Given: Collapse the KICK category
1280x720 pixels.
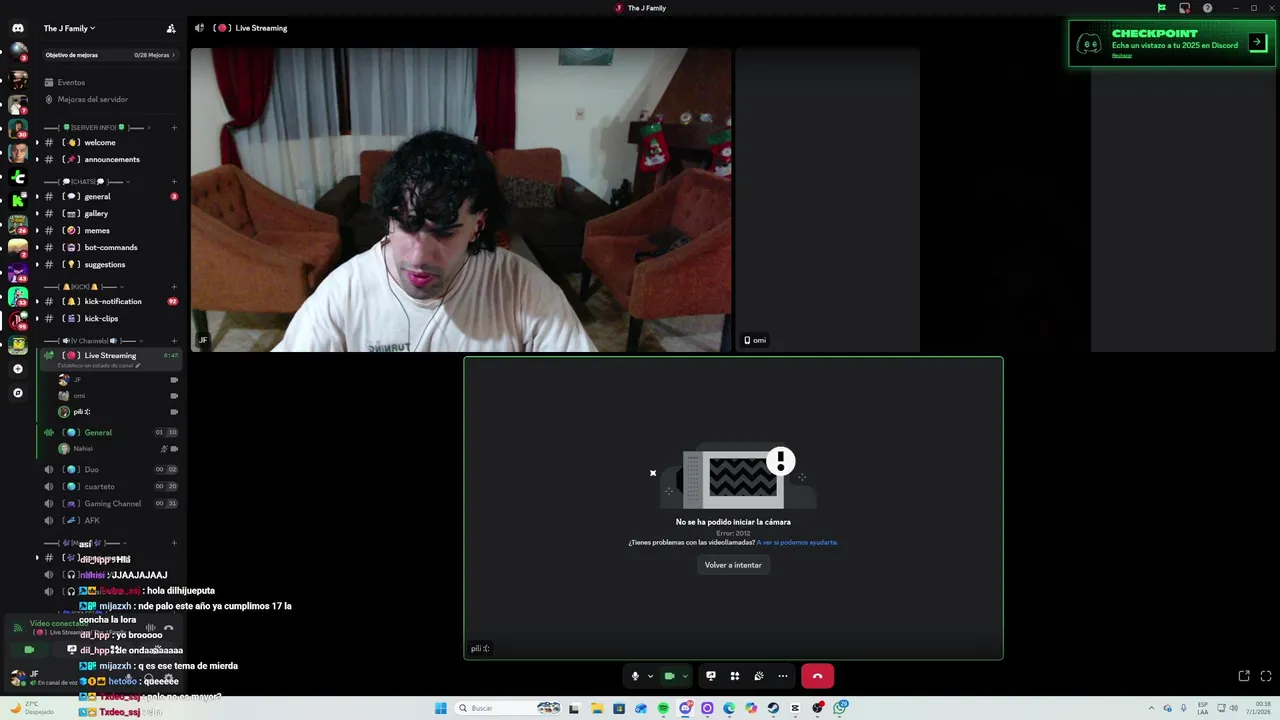Looking at the screenshot, I should (x=85, y=287).
